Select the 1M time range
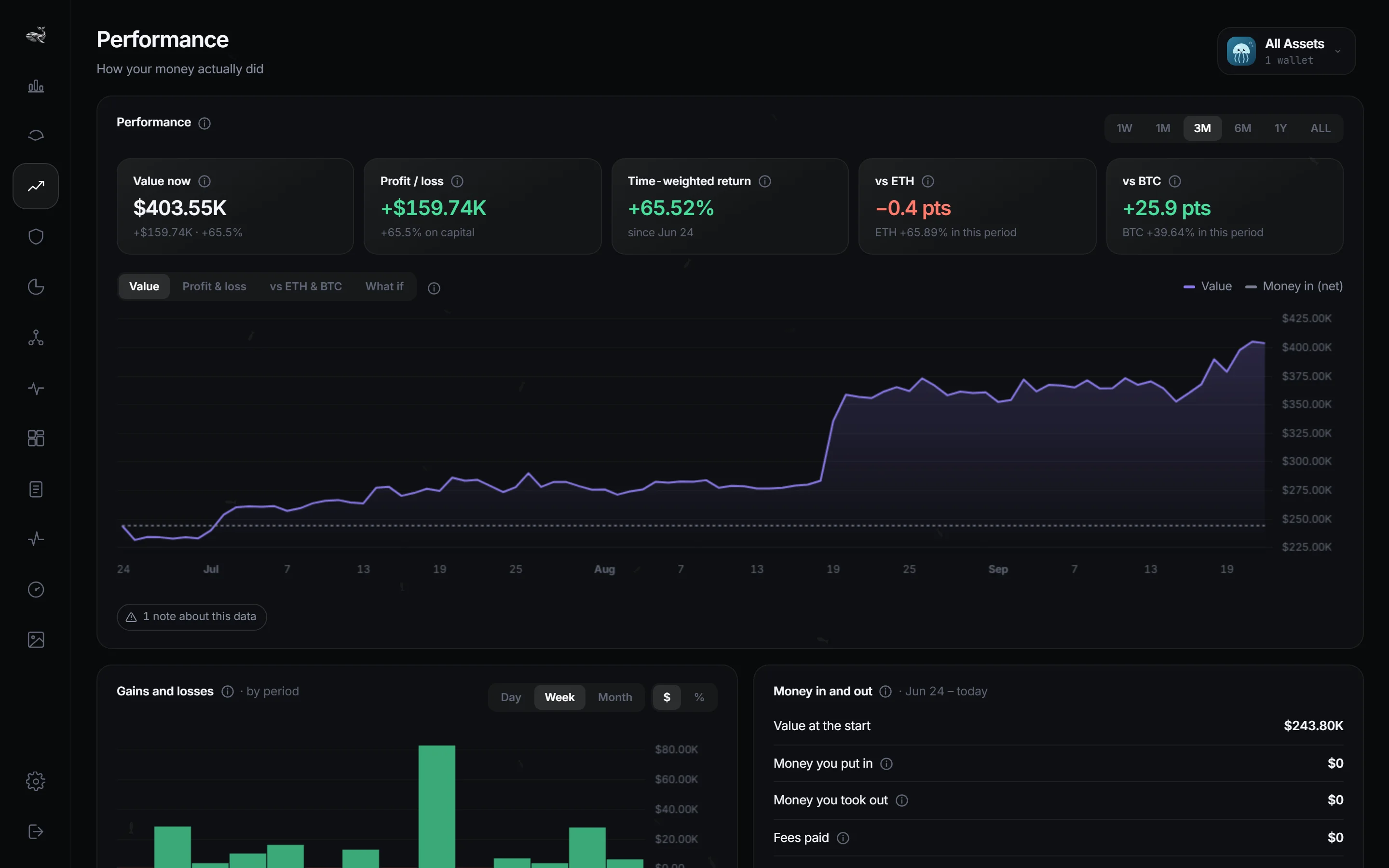Screen dimensions: 1389x868 point(1163,128)
